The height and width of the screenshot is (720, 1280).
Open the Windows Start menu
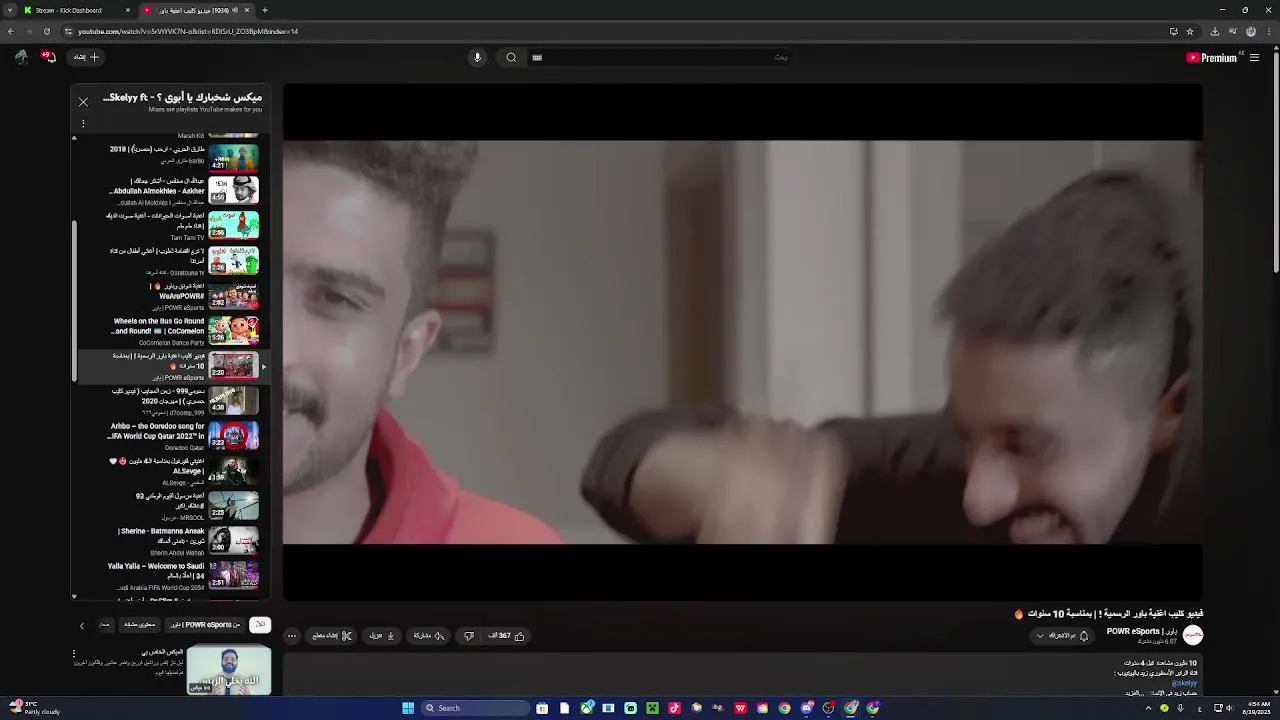[x=408, y=708]
